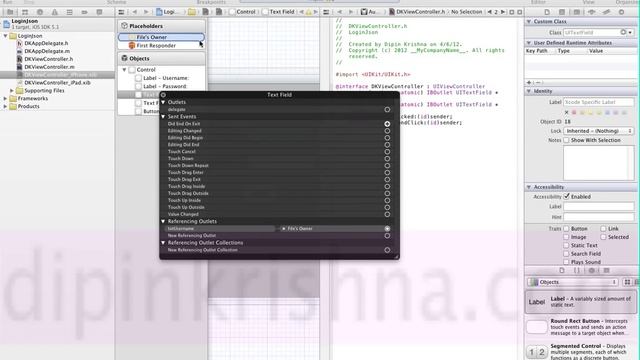Open DKViewController.m file

coord(49,67)
